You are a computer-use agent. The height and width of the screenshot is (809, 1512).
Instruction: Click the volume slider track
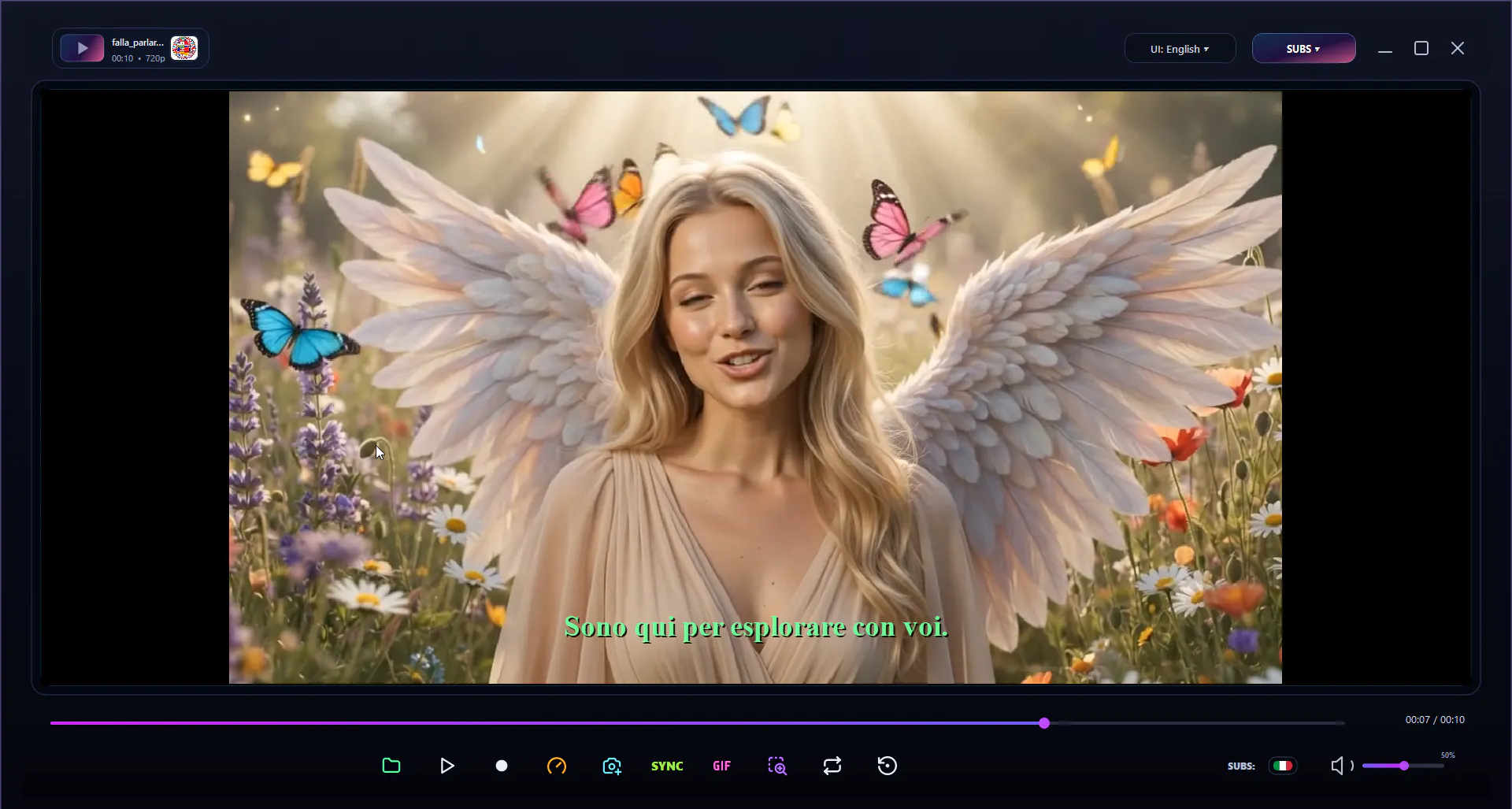[x=1403, y=766]
